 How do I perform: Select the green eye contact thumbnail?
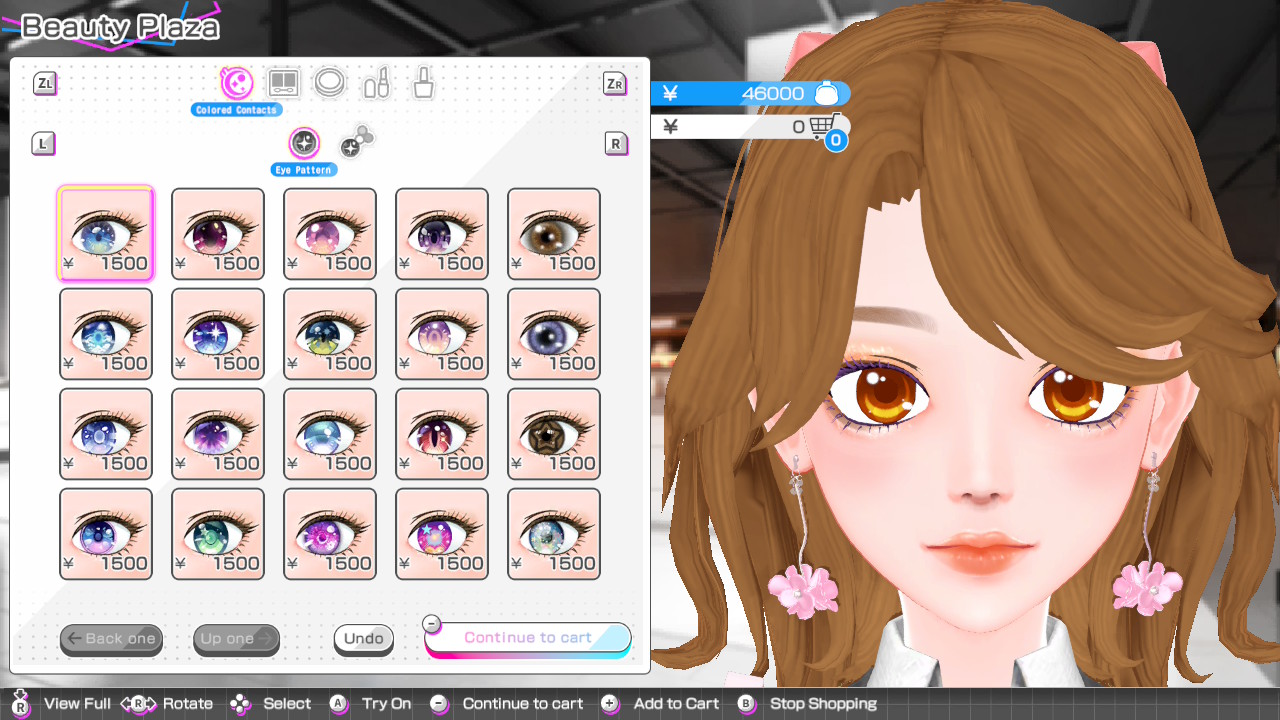click(218, 534)
